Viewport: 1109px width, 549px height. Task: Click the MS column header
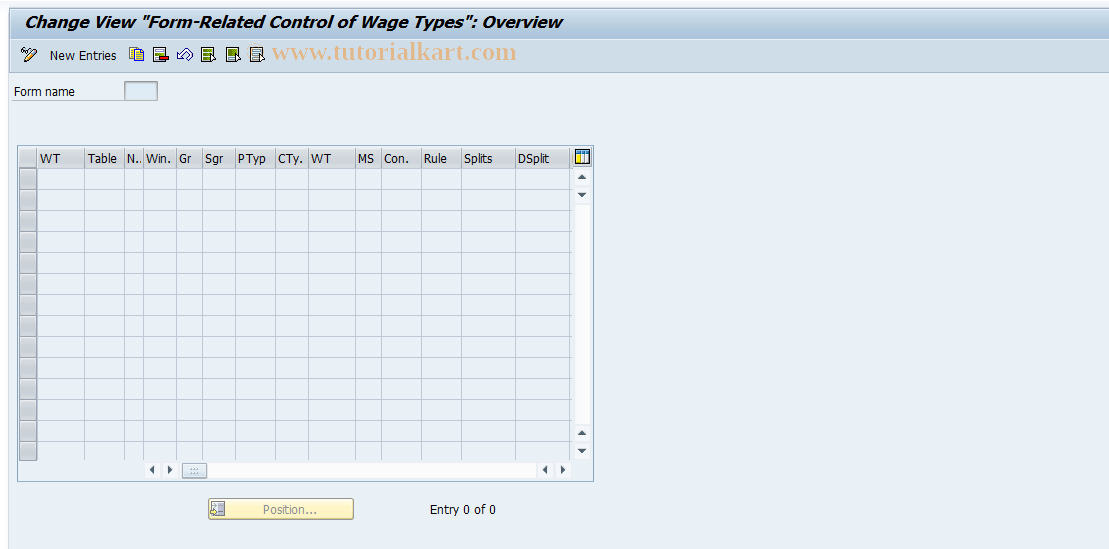click(368, 158)
